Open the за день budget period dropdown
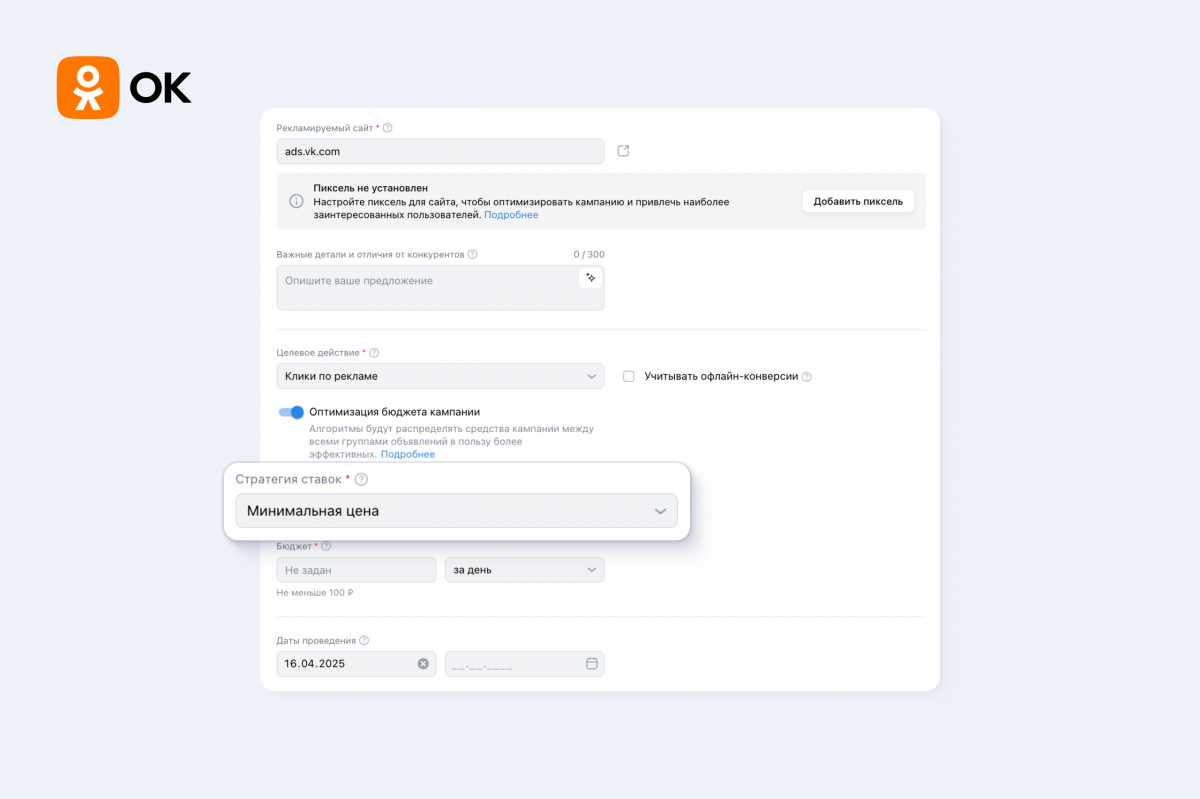 [524, 570]
